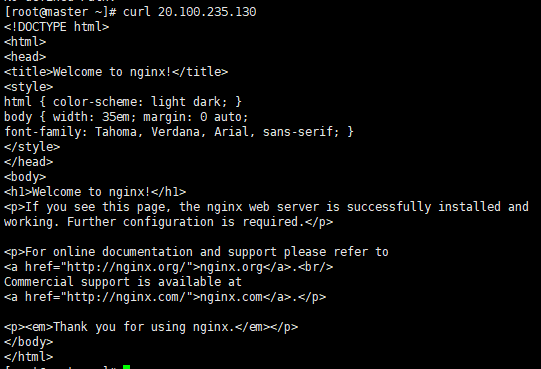541x369 pixels.
Task: Click the body width: 35em line
Action: pyautogui.click(x=126, y=117)
